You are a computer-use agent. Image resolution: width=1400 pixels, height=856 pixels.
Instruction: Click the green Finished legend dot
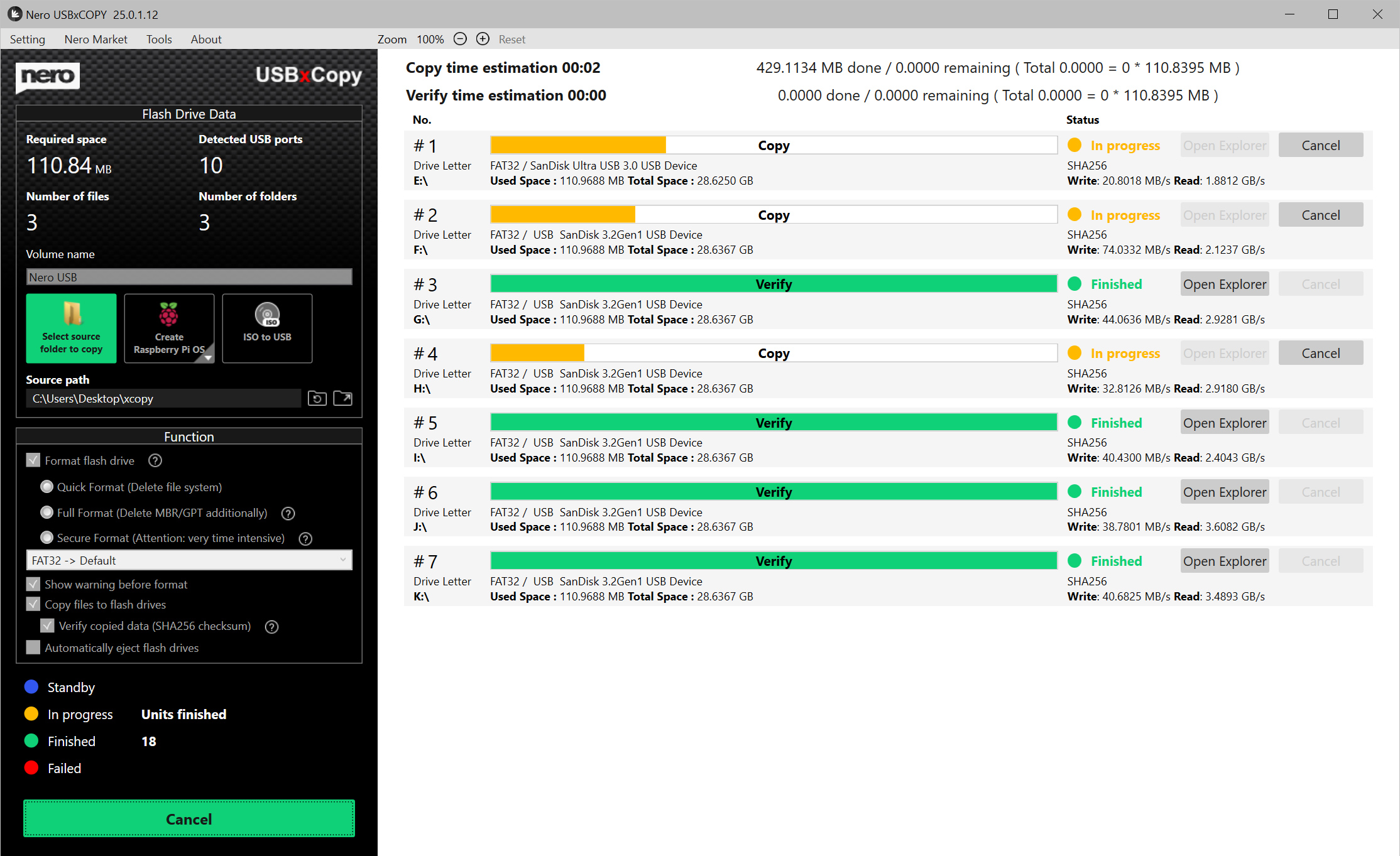click(31, 741)
